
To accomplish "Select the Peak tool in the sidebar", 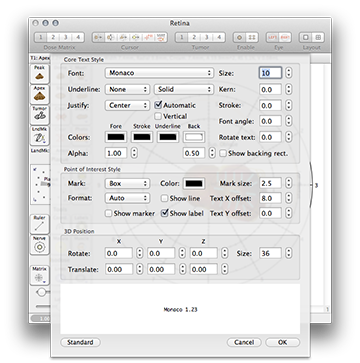I will (x=39, y=74).
